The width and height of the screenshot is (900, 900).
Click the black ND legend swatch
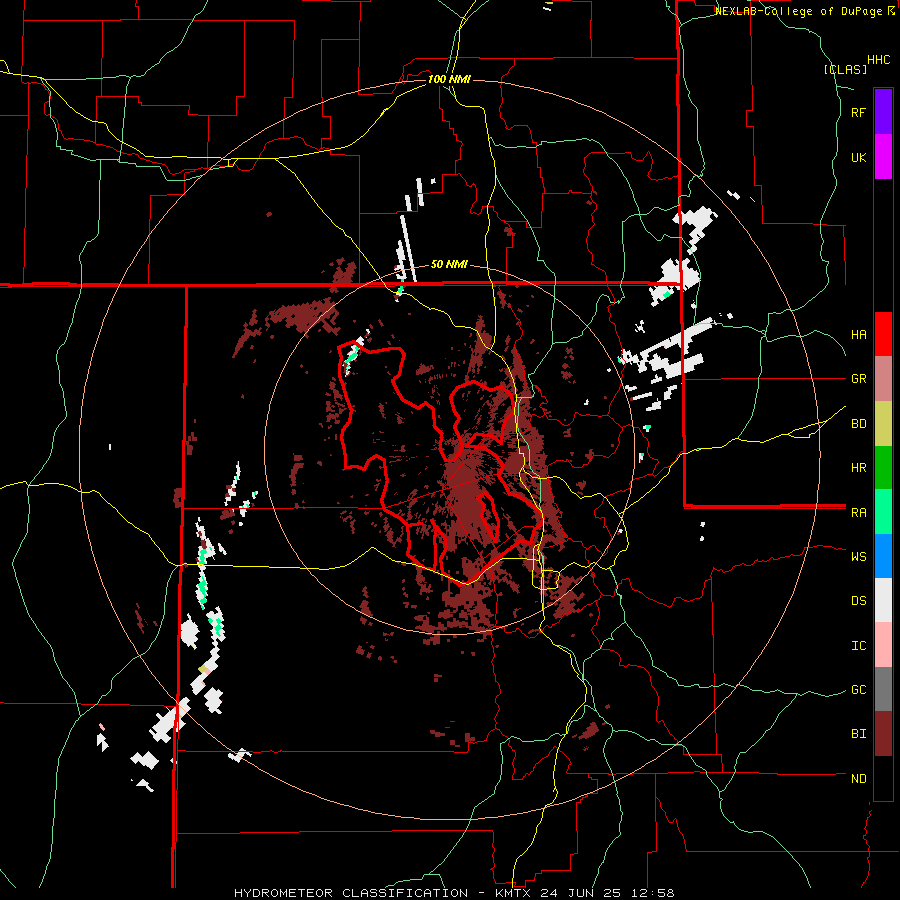pos(883,778)
